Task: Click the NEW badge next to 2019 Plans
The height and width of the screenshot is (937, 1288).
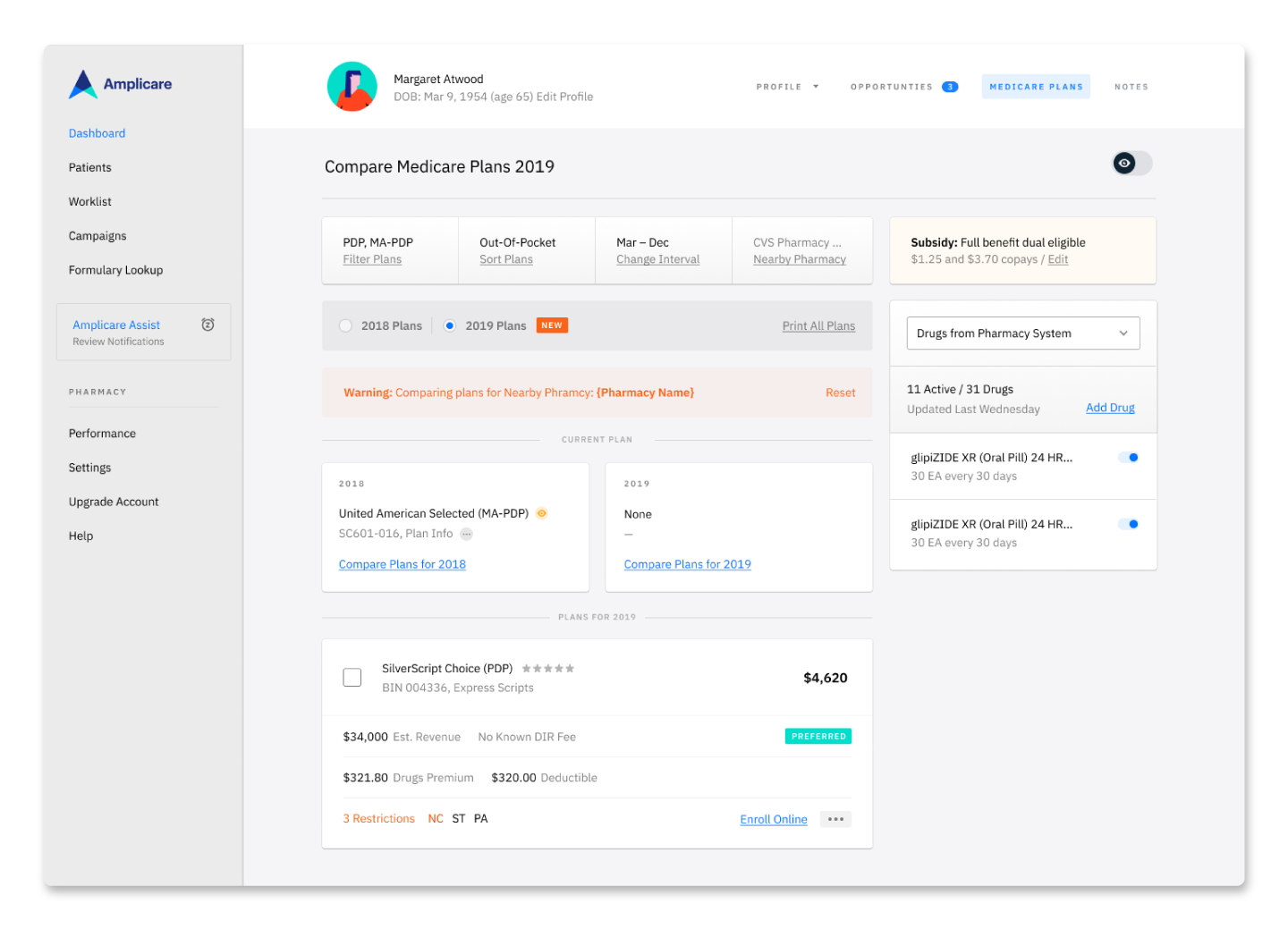Action: [x=552, y=325]
